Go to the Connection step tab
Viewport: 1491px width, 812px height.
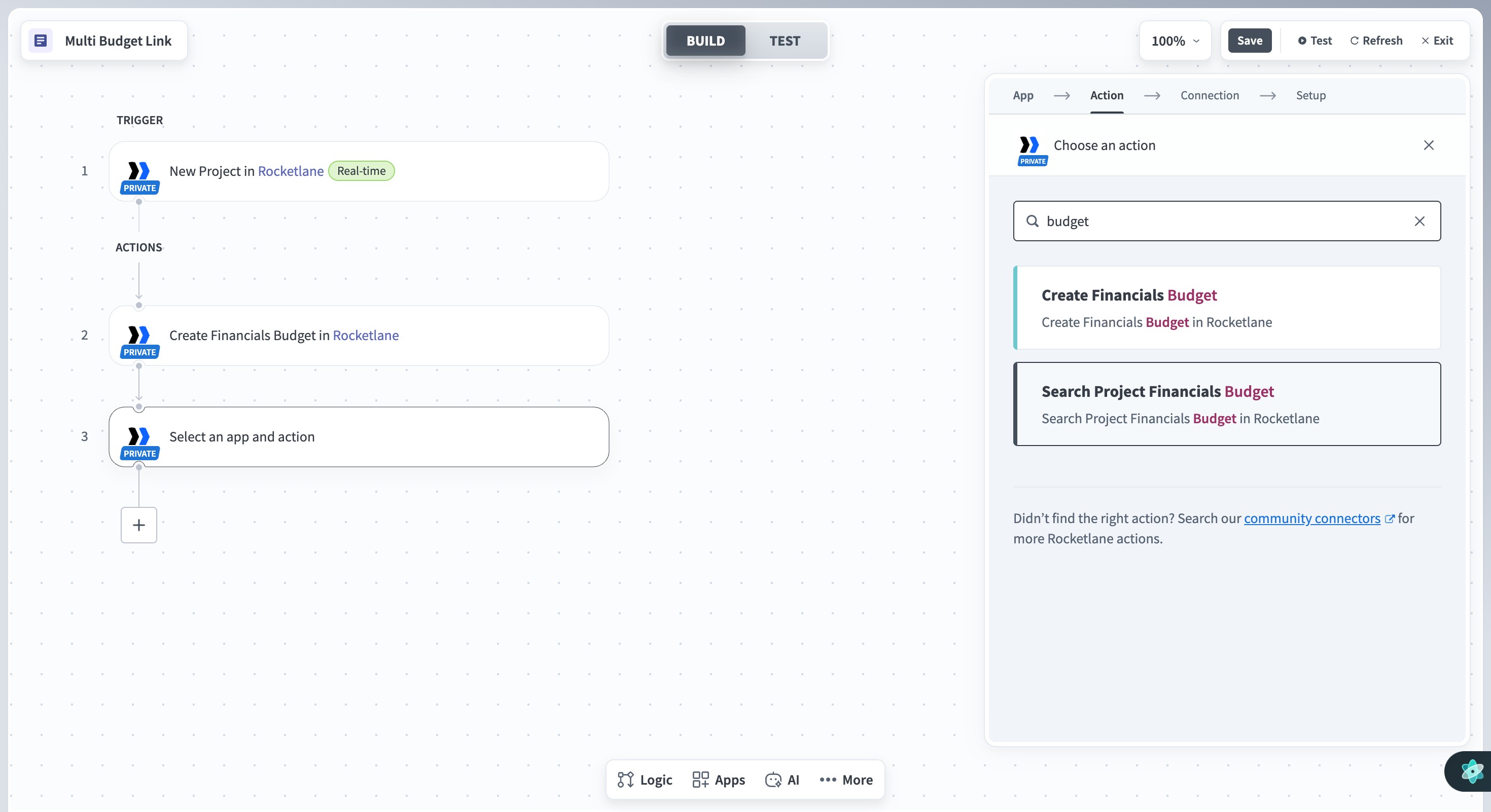click(x=1210, y=95)
